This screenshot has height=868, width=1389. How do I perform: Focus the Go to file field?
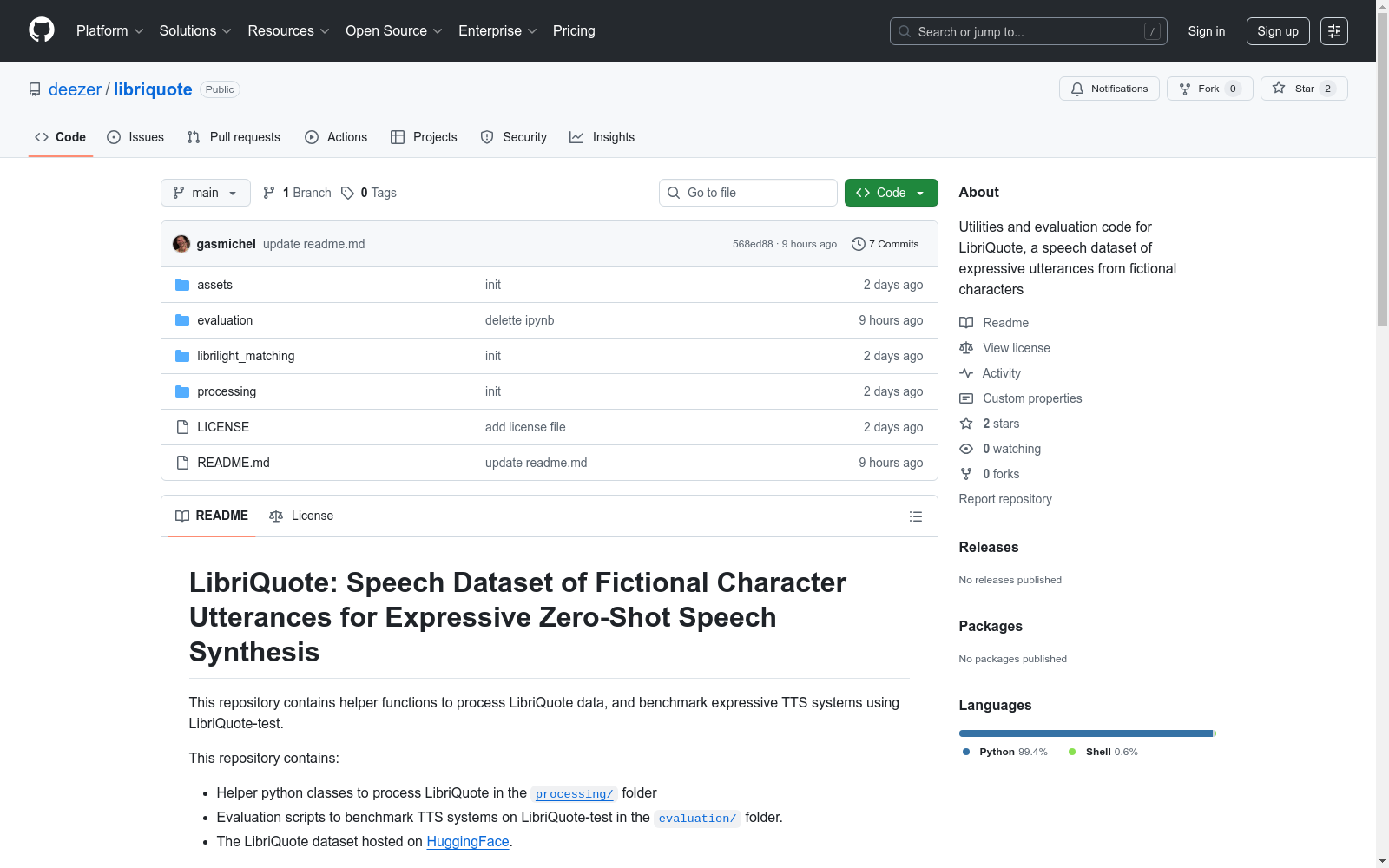(748, 193)
